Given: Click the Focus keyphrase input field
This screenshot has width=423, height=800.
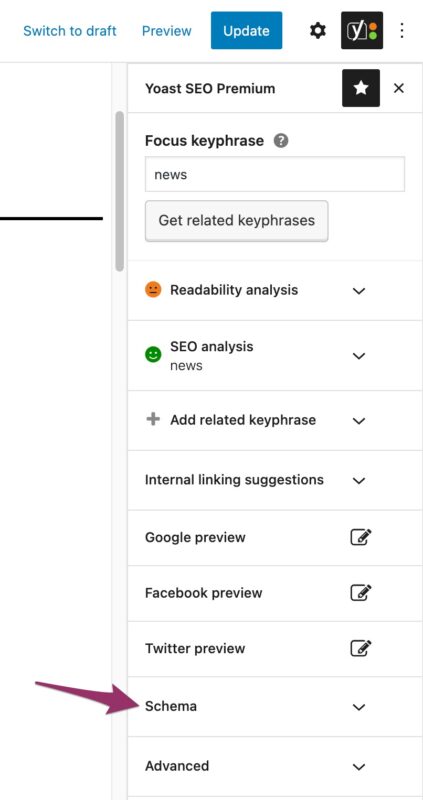Looking at the screenshot, I should [275, 174].
